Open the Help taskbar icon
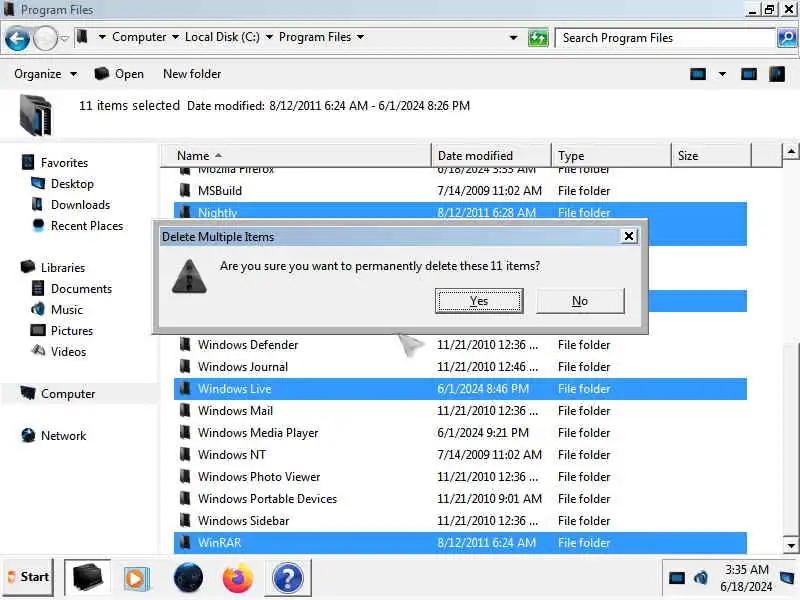 288,578
